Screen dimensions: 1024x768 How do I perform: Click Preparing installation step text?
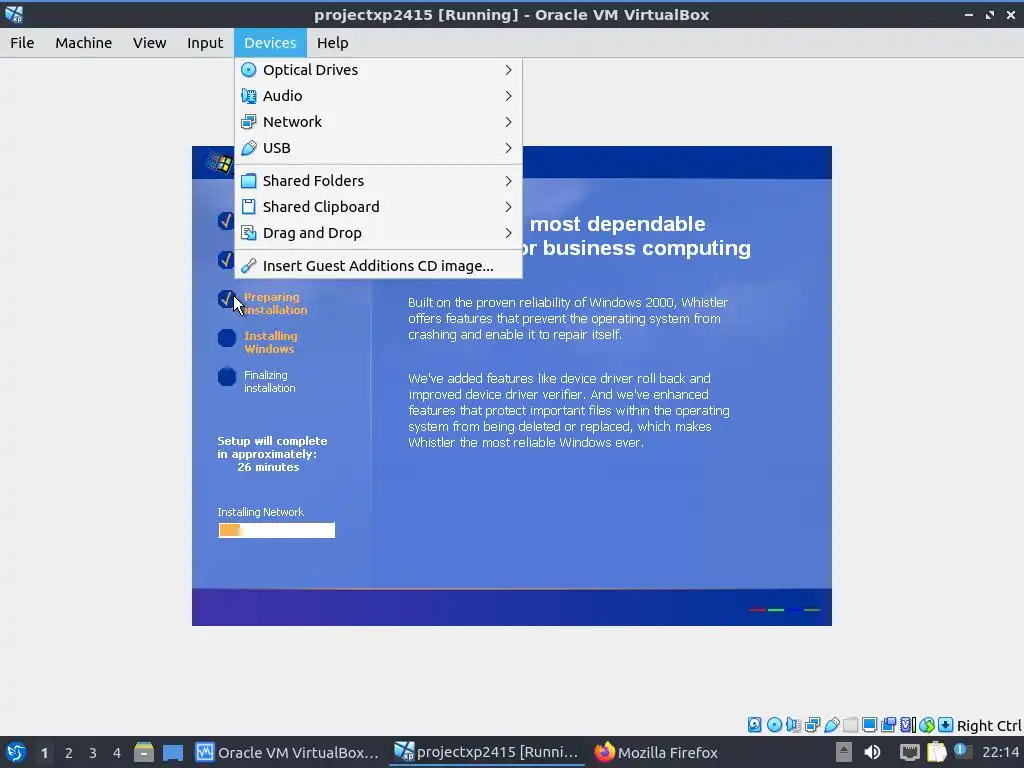pos(275,304)
